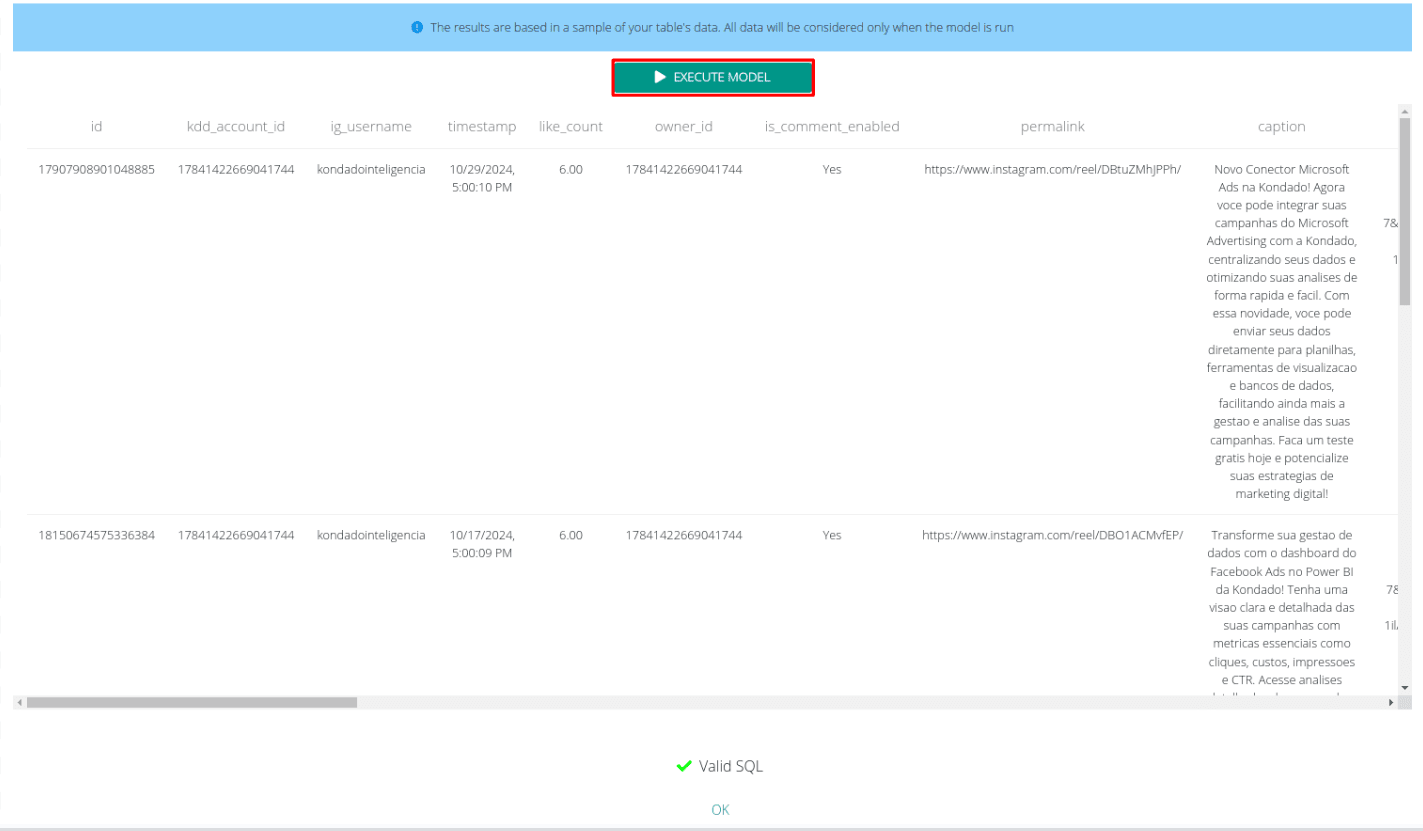Click the horizontal scrollbar right arrow

tap(1390, 703)
